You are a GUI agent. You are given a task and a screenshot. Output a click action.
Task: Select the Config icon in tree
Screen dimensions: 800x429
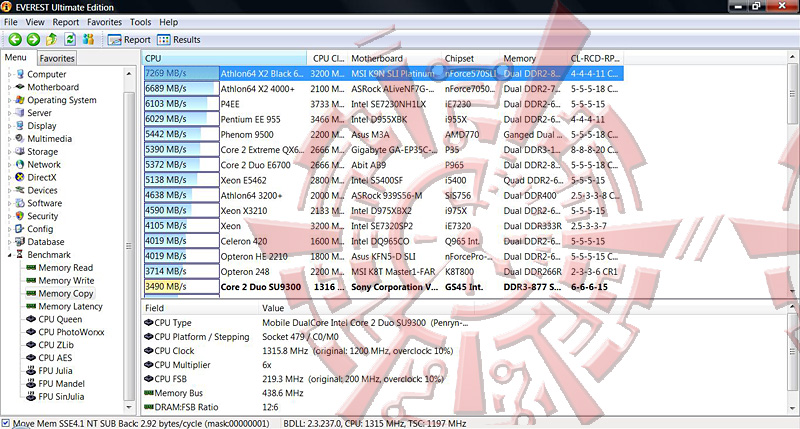(x=20, y=229)
